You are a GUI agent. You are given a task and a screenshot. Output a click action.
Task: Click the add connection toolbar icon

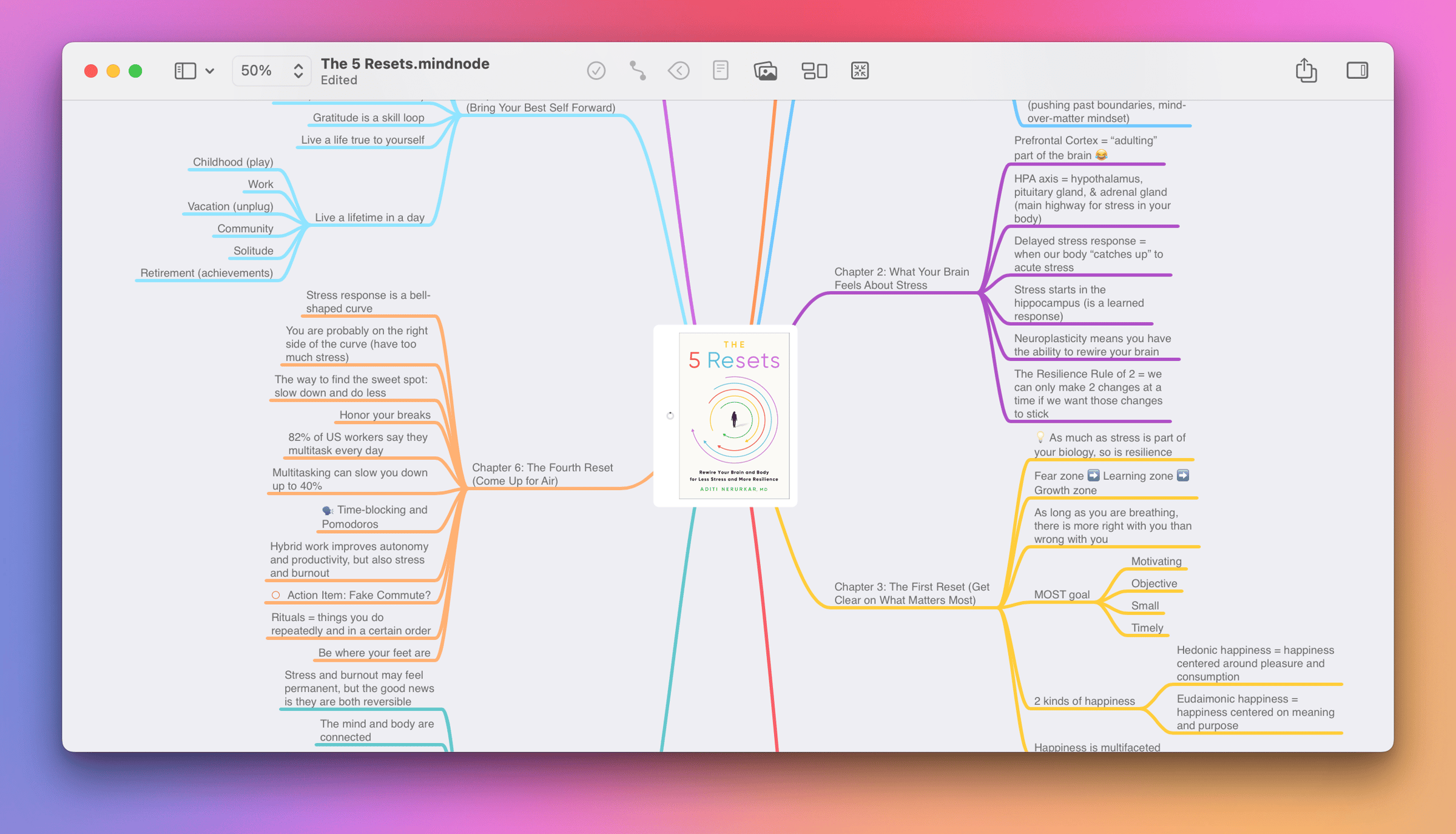(x=638, y=71)
